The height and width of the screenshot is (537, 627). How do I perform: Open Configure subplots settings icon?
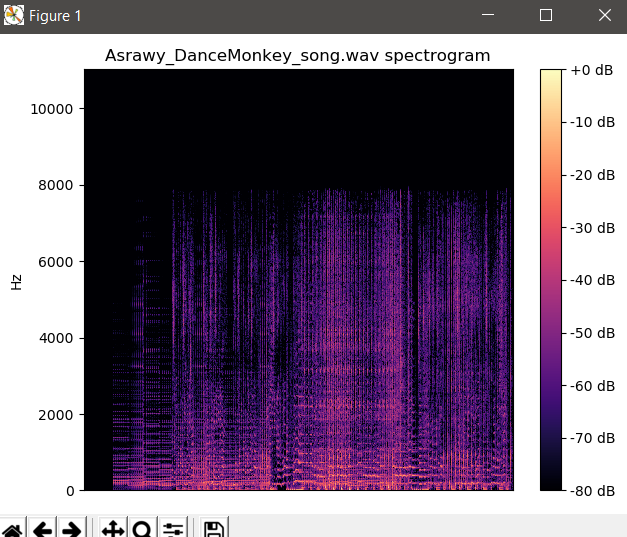173,529
